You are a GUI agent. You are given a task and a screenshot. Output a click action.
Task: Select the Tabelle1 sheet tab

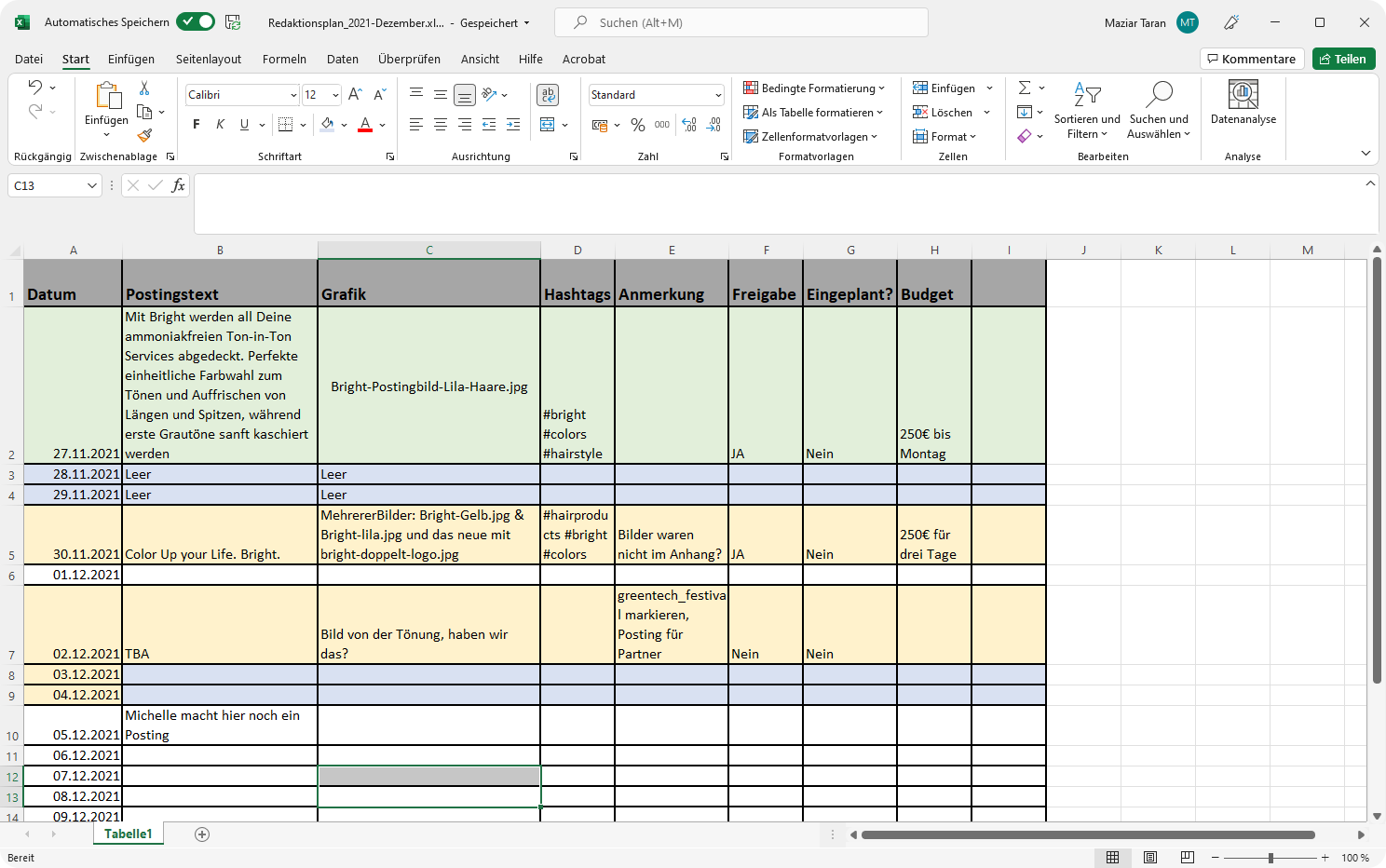[x=128, y=834]
